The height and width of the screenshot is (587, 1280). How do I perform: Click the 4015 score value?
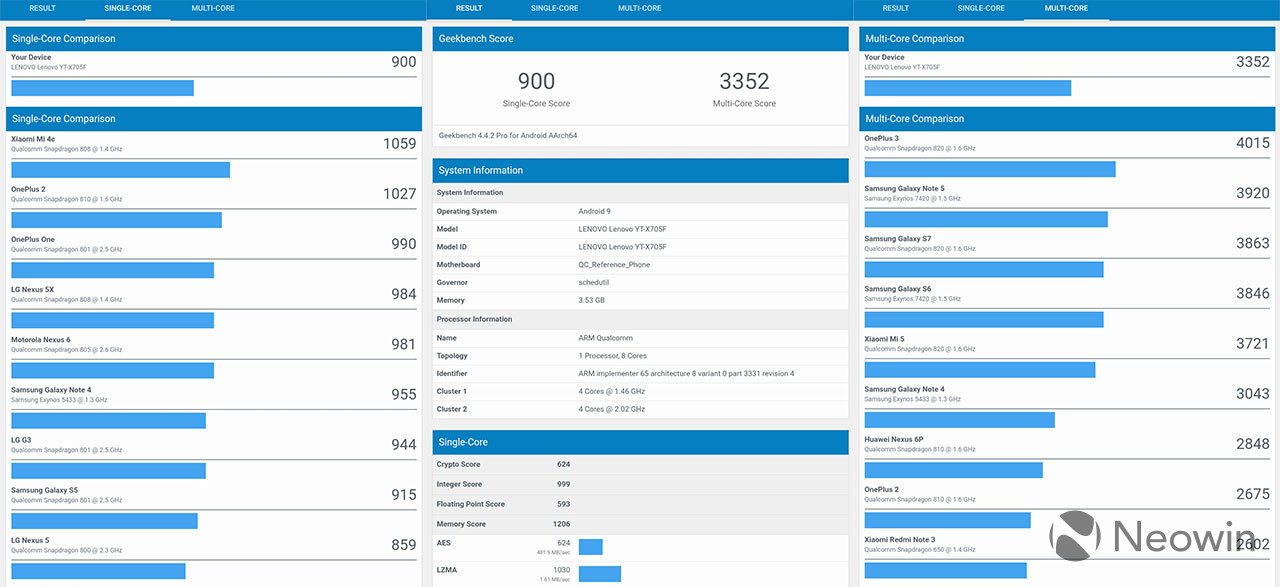point(1252,143)
